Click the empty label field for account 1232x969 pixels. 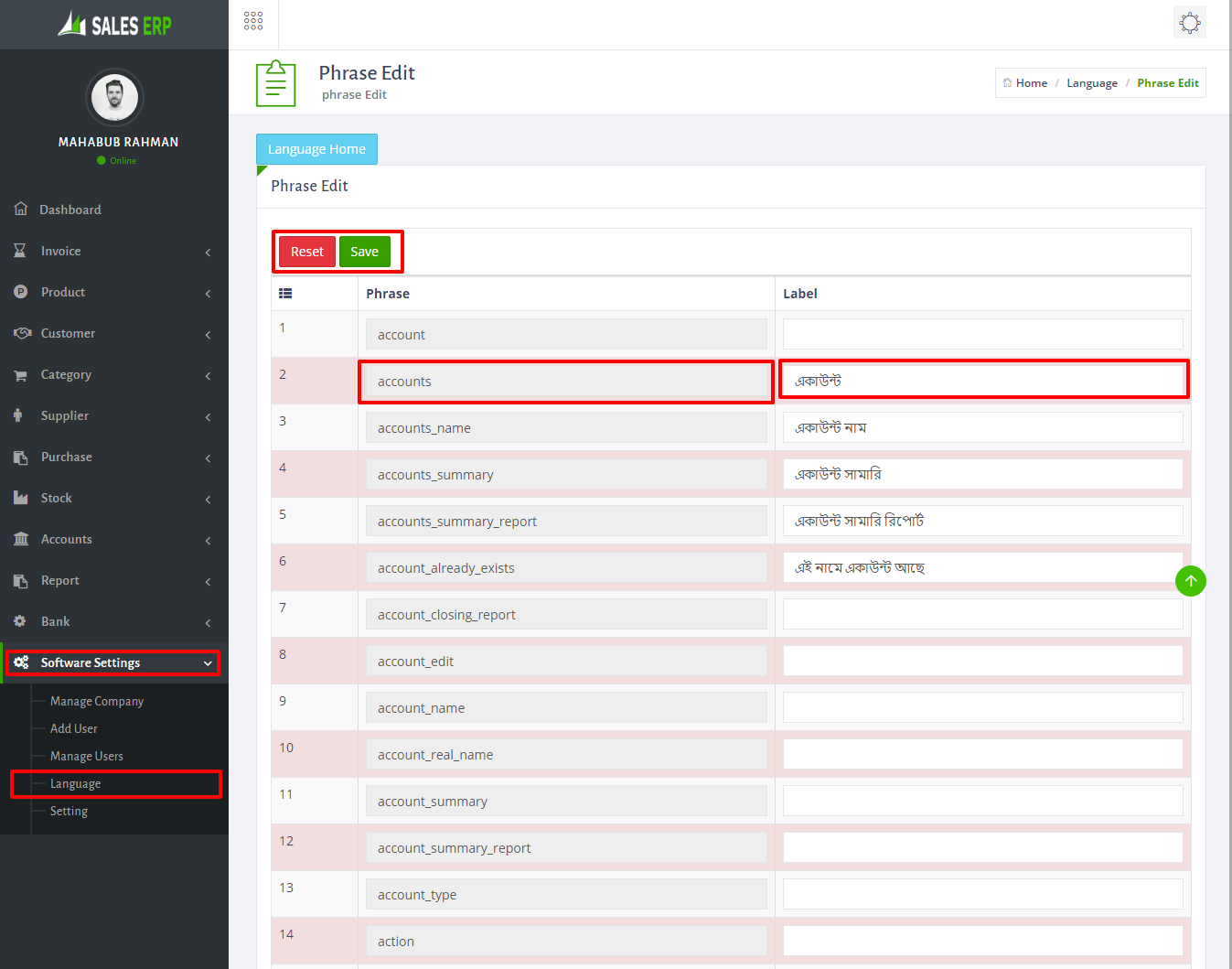(983, 334)
